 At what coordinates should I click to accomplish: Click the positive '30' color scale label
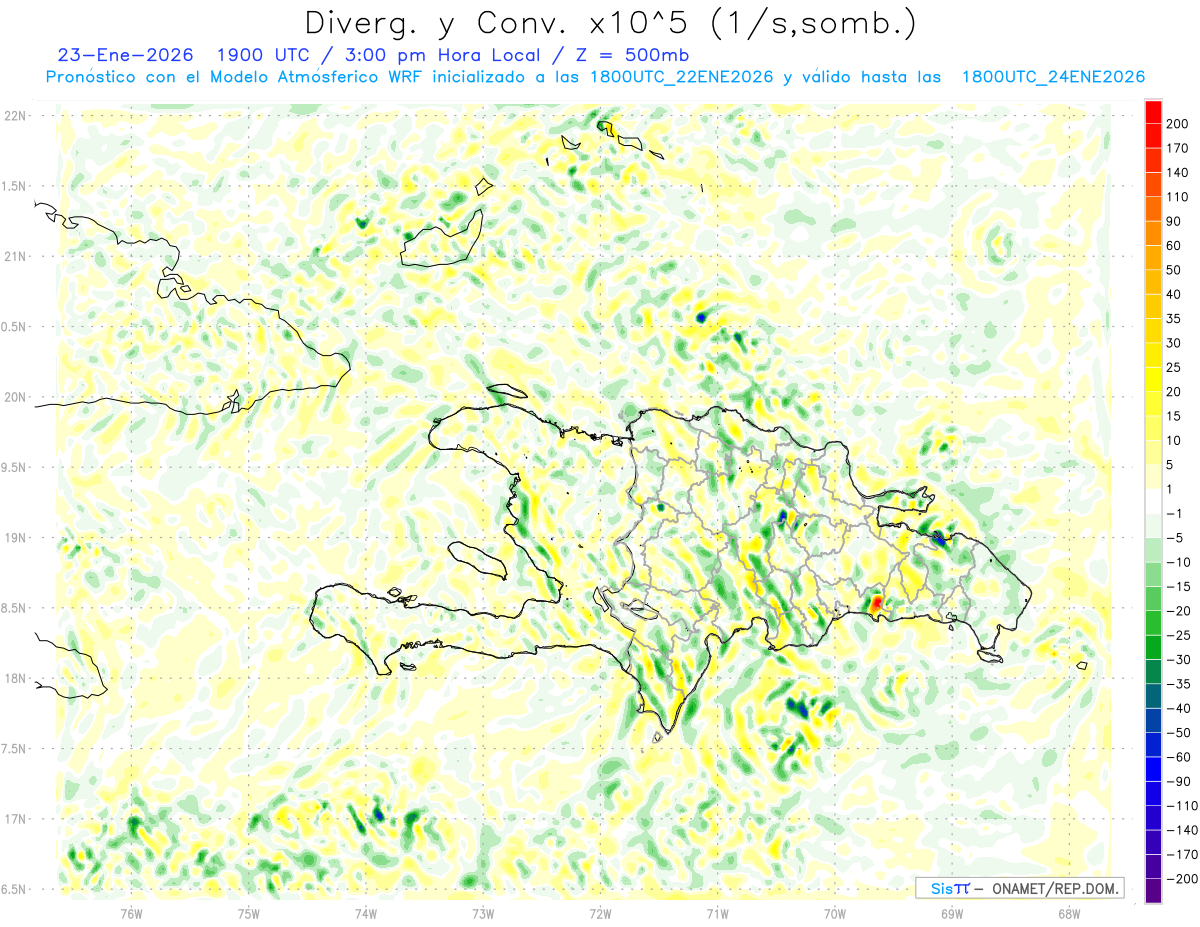click(1174, 343)
